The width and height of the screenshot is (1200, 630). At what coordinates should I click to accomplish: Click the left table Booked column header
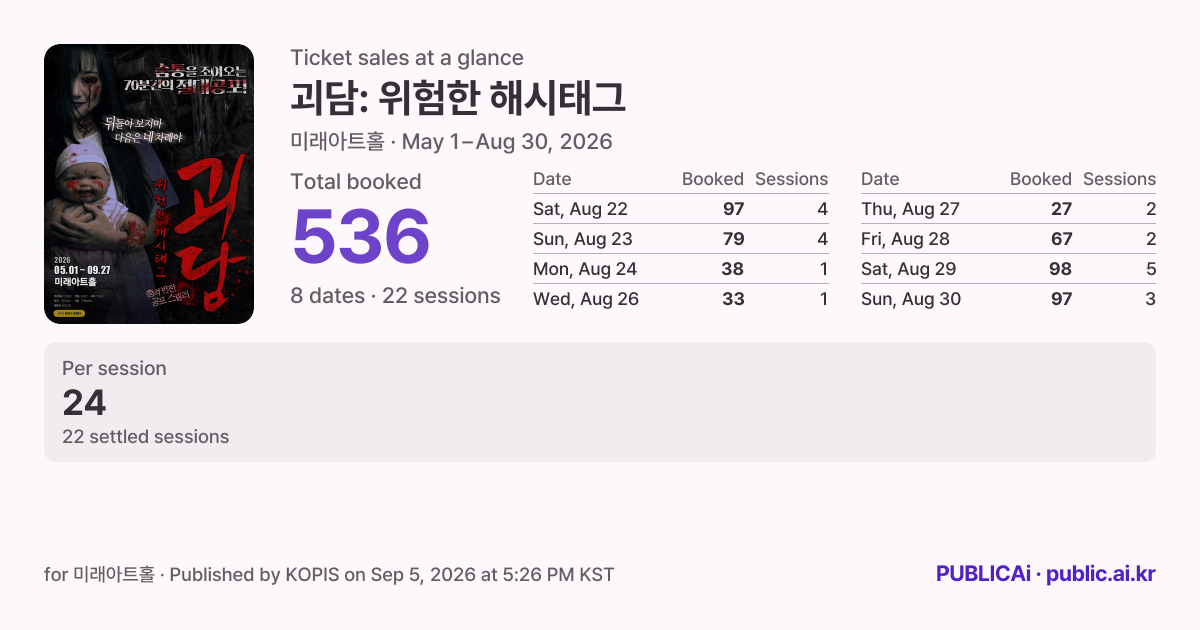pyautogui.click(x=713, y=179)
